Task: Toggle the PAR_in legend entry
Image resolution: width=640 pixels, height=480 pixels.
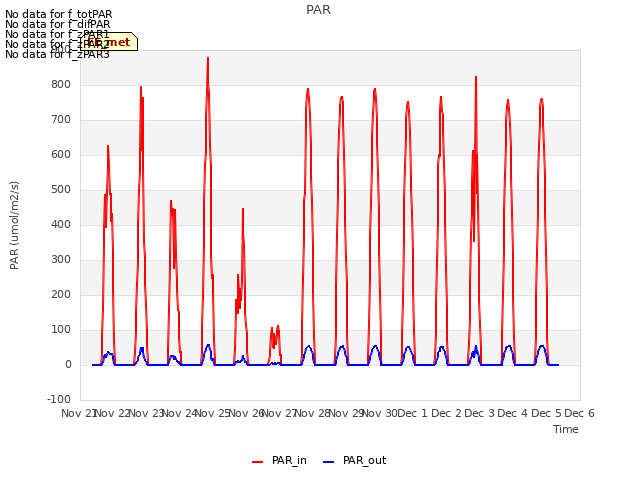Action: click(x=279, y=460)
